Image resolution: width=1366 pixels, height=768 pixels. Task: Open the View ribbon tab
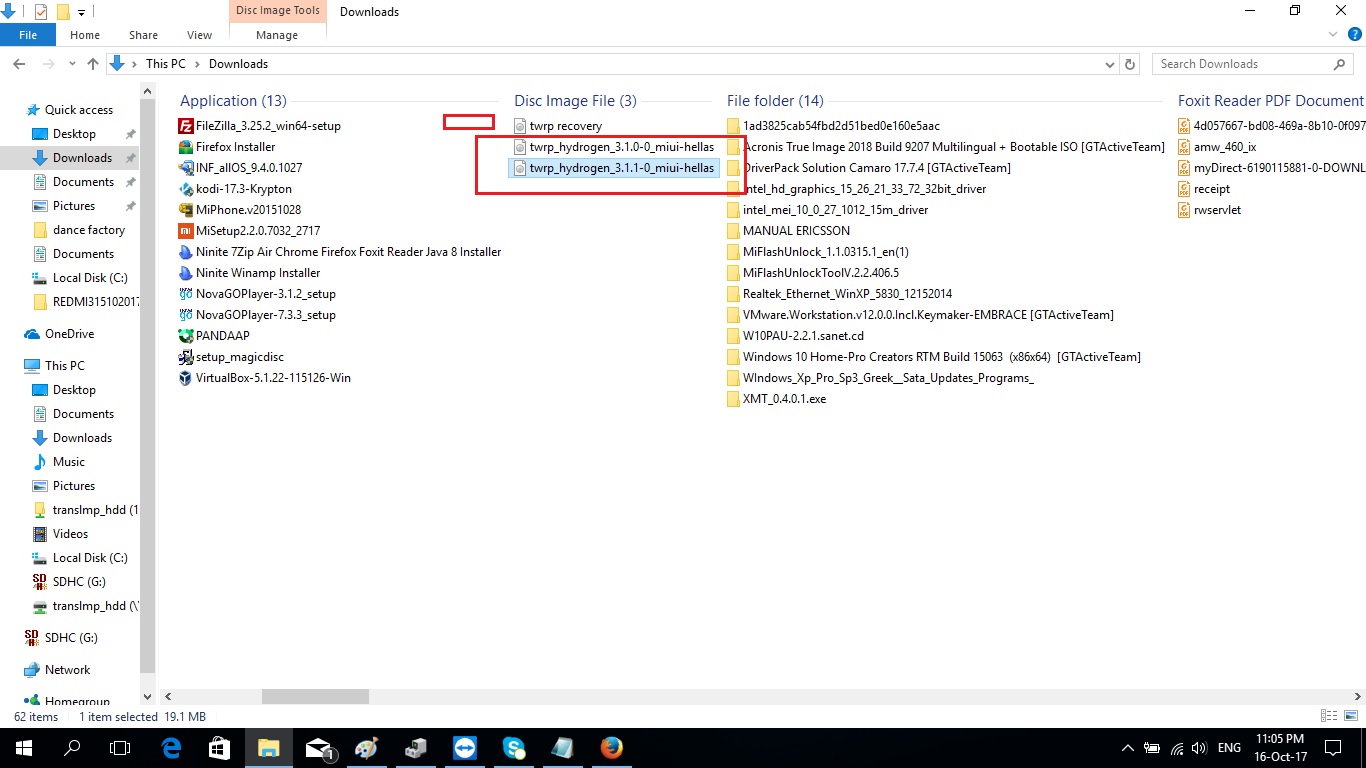point(199,35)
